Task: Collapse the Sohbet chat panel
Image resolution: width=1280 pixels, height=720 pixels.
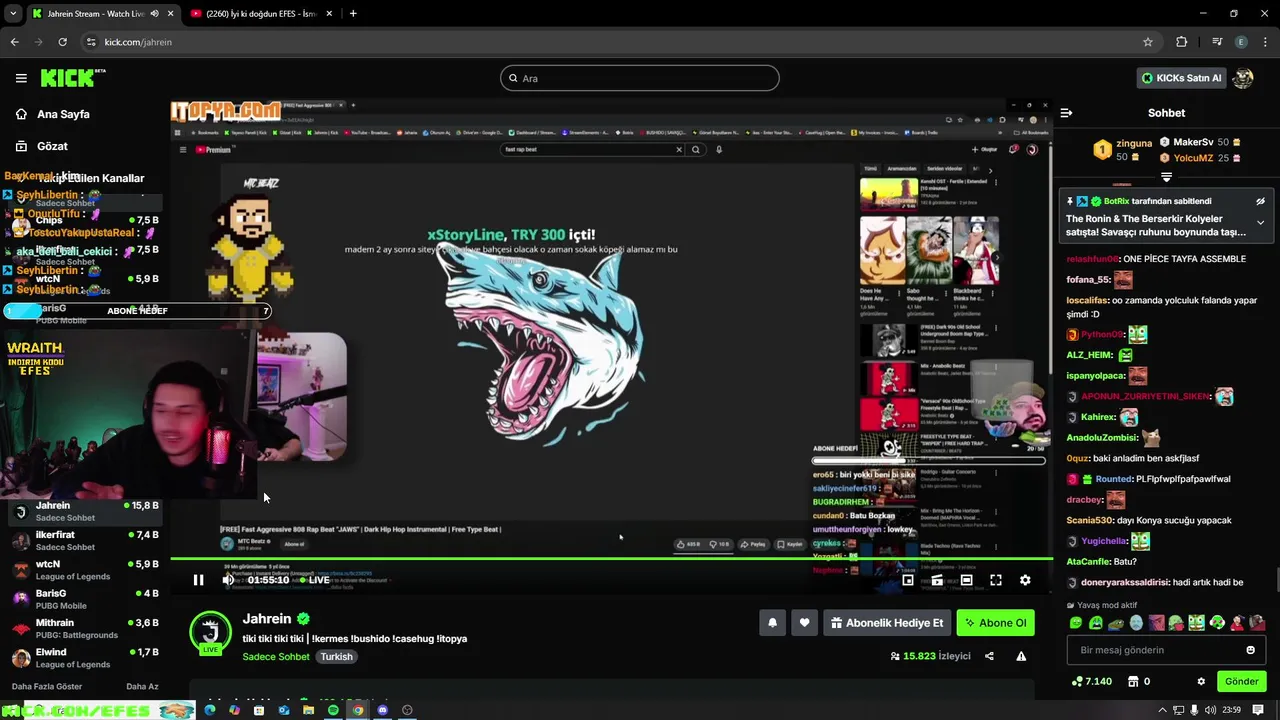Action: point(1066,113)
